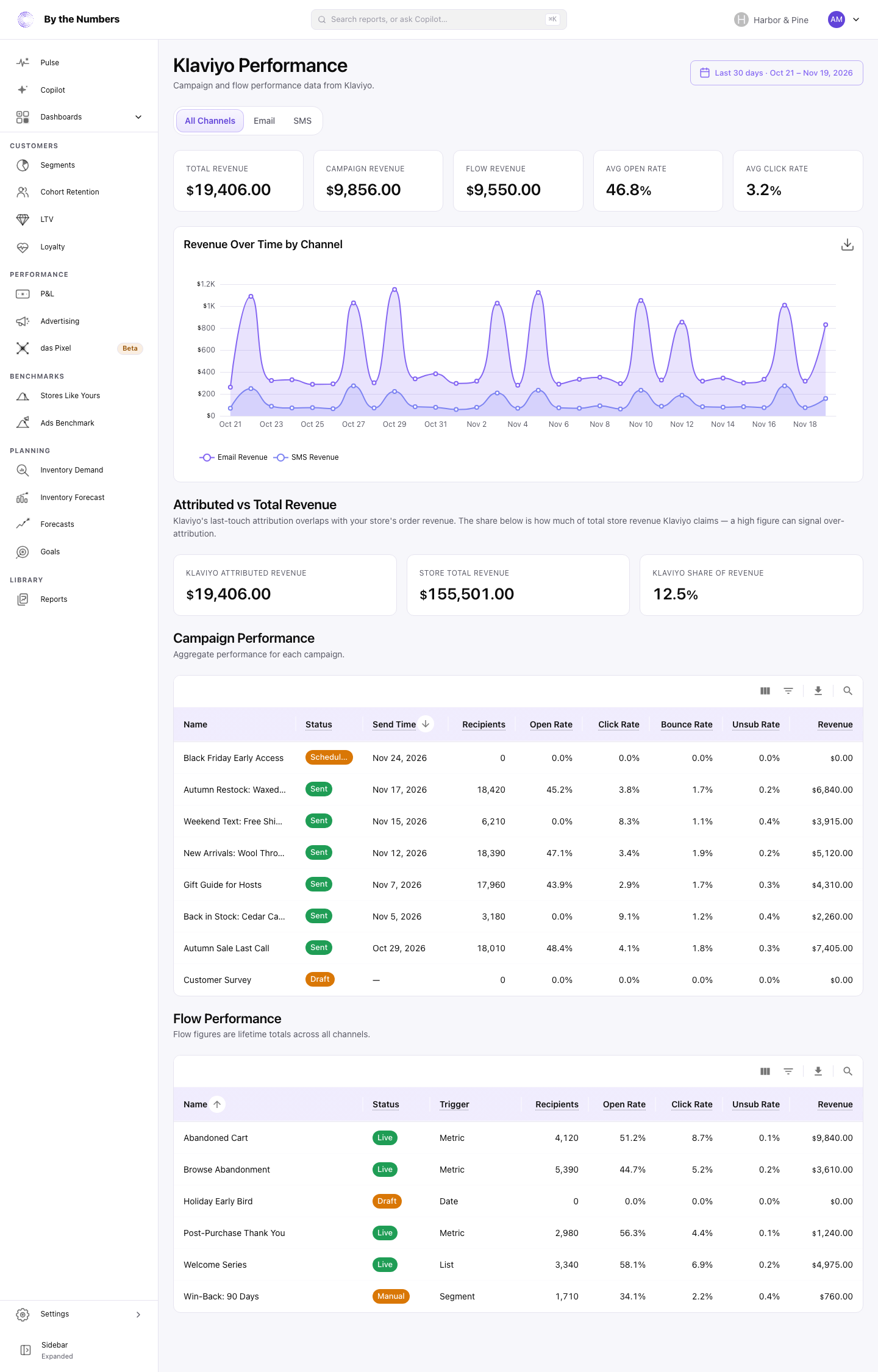Click the Loyalty heart icon
Viewport: 878px width, 1372px height.
[23, 247]
